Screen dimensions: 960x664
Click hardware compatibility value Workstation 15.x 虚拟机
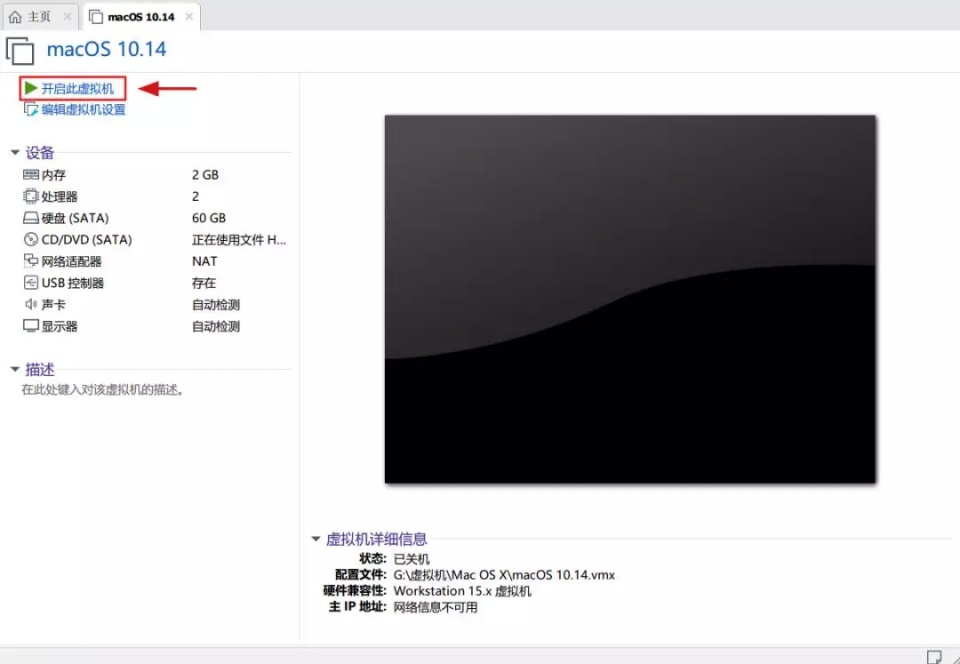(462, 591)
